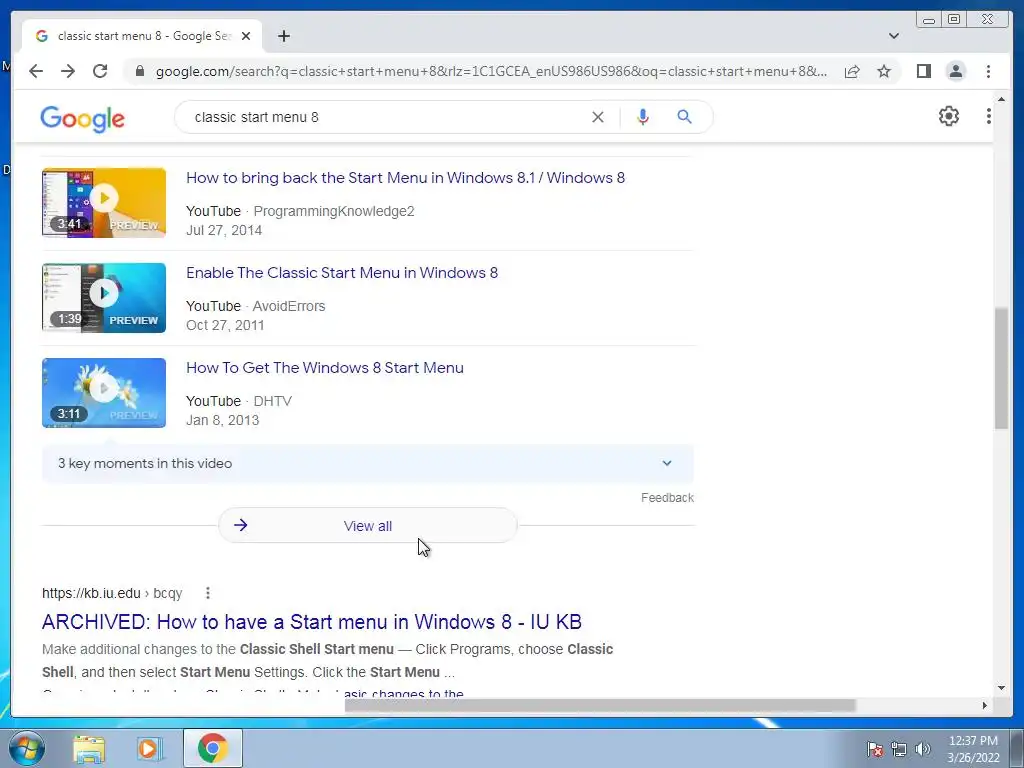
Task: Click the scroll up arrow
Action: [1001, 99]
